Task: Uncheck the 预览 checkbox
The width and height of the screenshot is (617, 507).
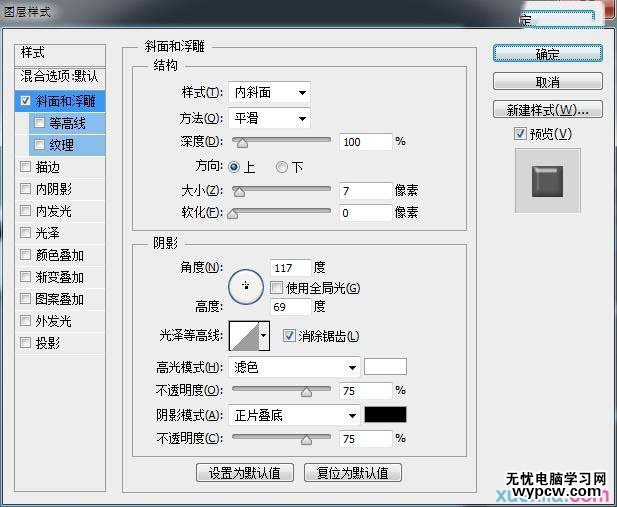Action: coord(520,134)
